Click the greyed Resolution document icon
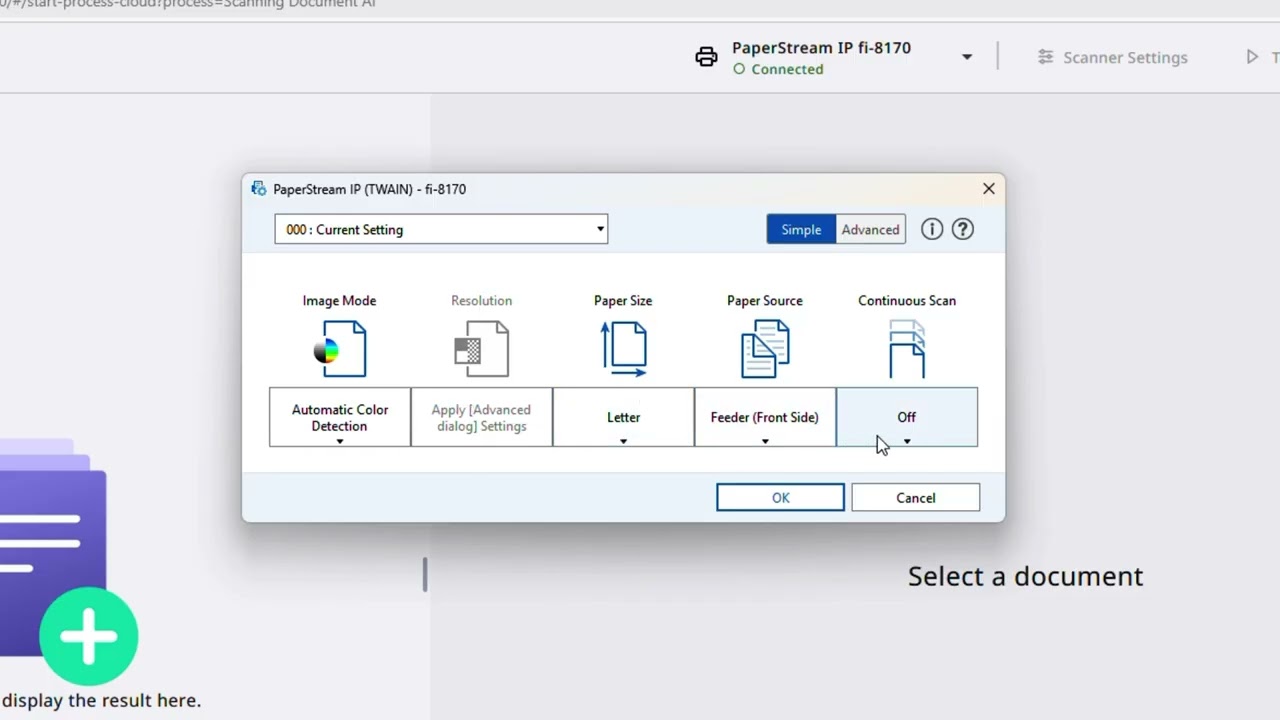This screenshot has width=1280, height=720. click(x=482, y=349)
